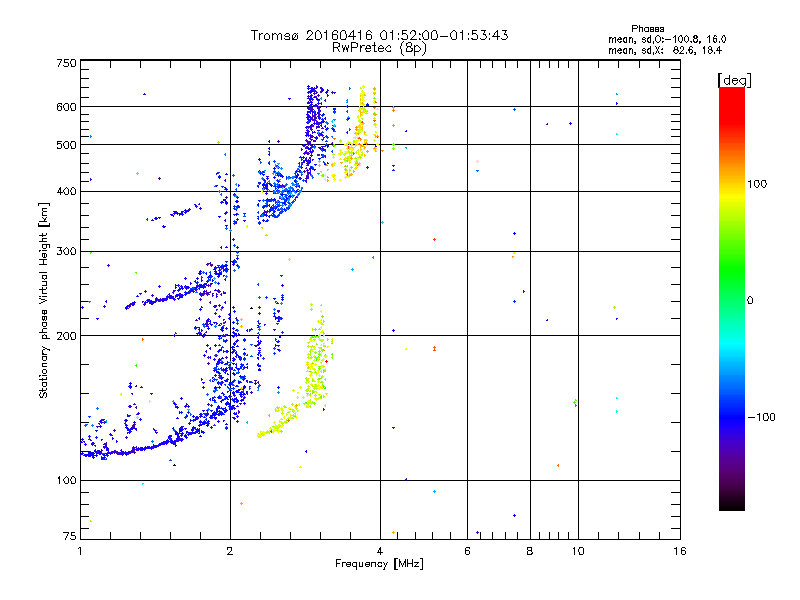
Task: Click the 4 MHz x-axis tick label
Action: click(380, 551)
